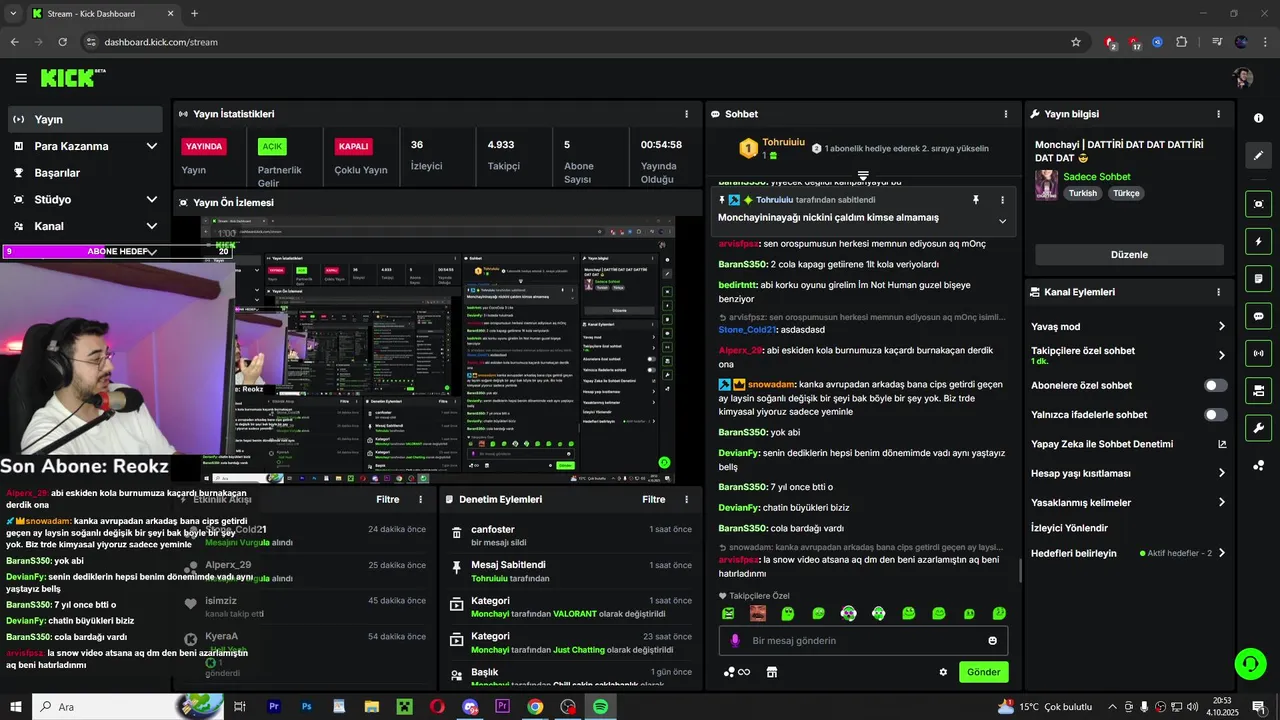1280x720 pixels.
Task: Open chat settings gear icon
Action: (943, 672)
